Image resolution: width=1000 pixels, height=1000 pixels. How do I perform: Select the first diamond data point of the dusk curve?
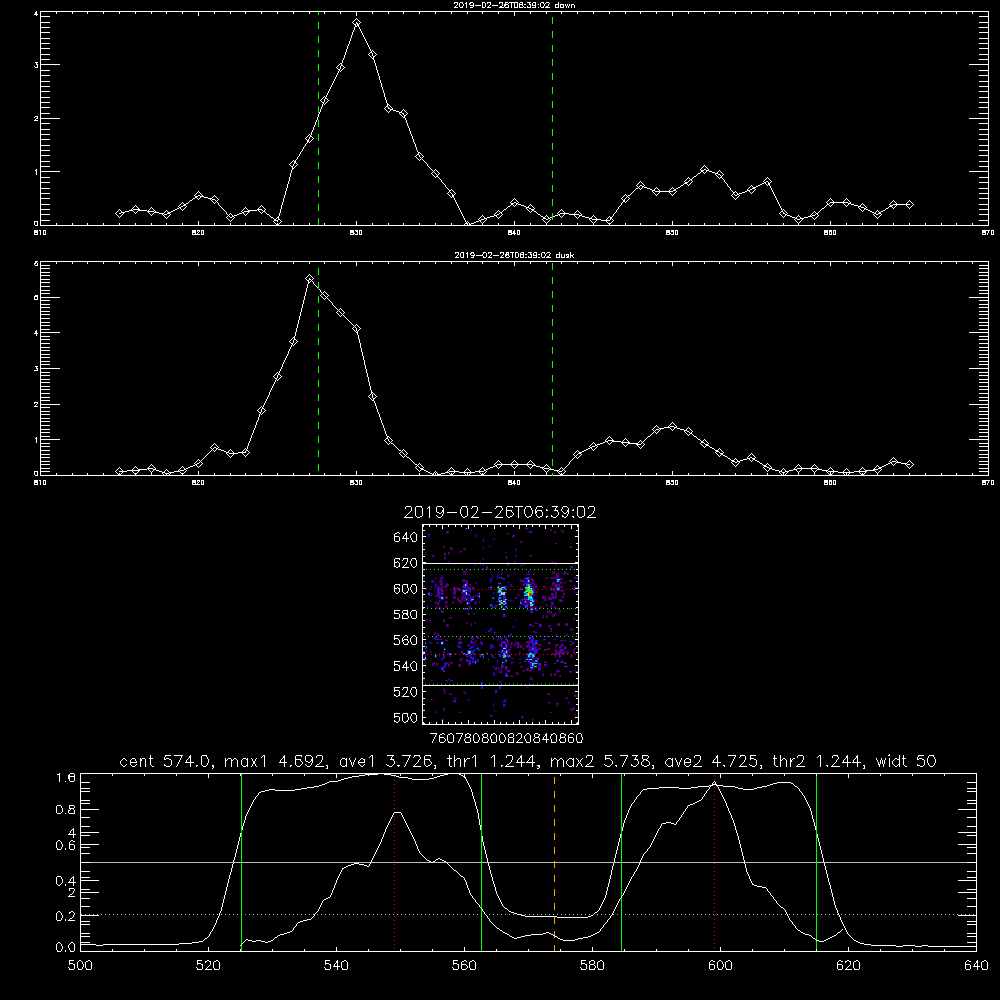(119, 471)
